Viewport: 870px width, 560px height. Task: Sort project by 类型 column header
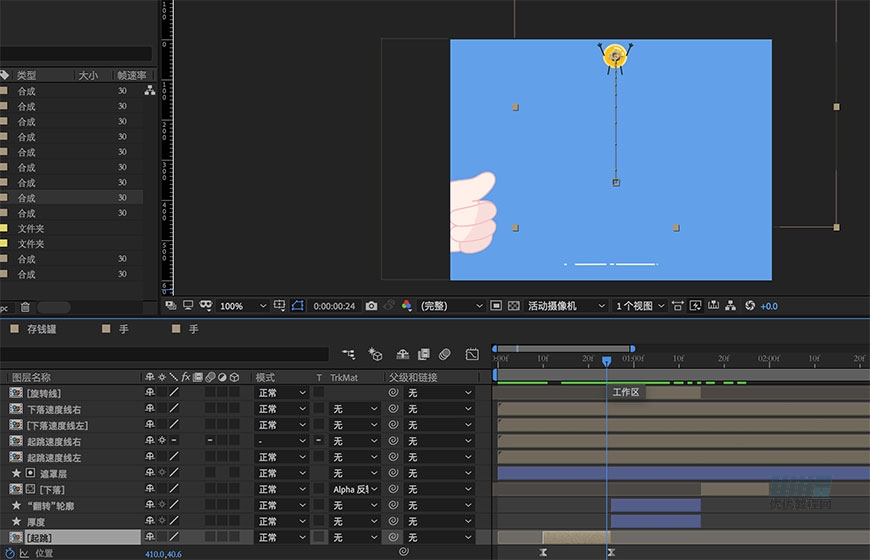click(x=26, y=75)
